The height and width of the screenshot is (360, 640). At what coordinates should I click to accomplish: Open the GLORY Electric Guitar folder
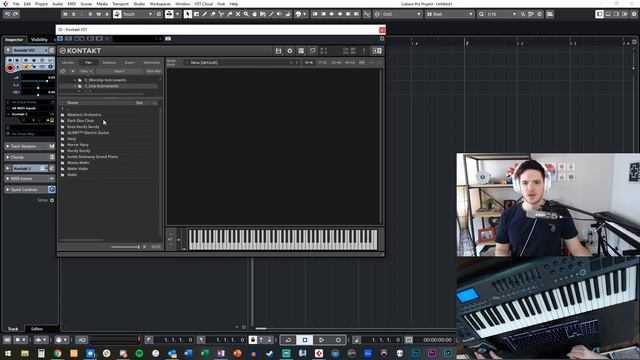[88, 133]
